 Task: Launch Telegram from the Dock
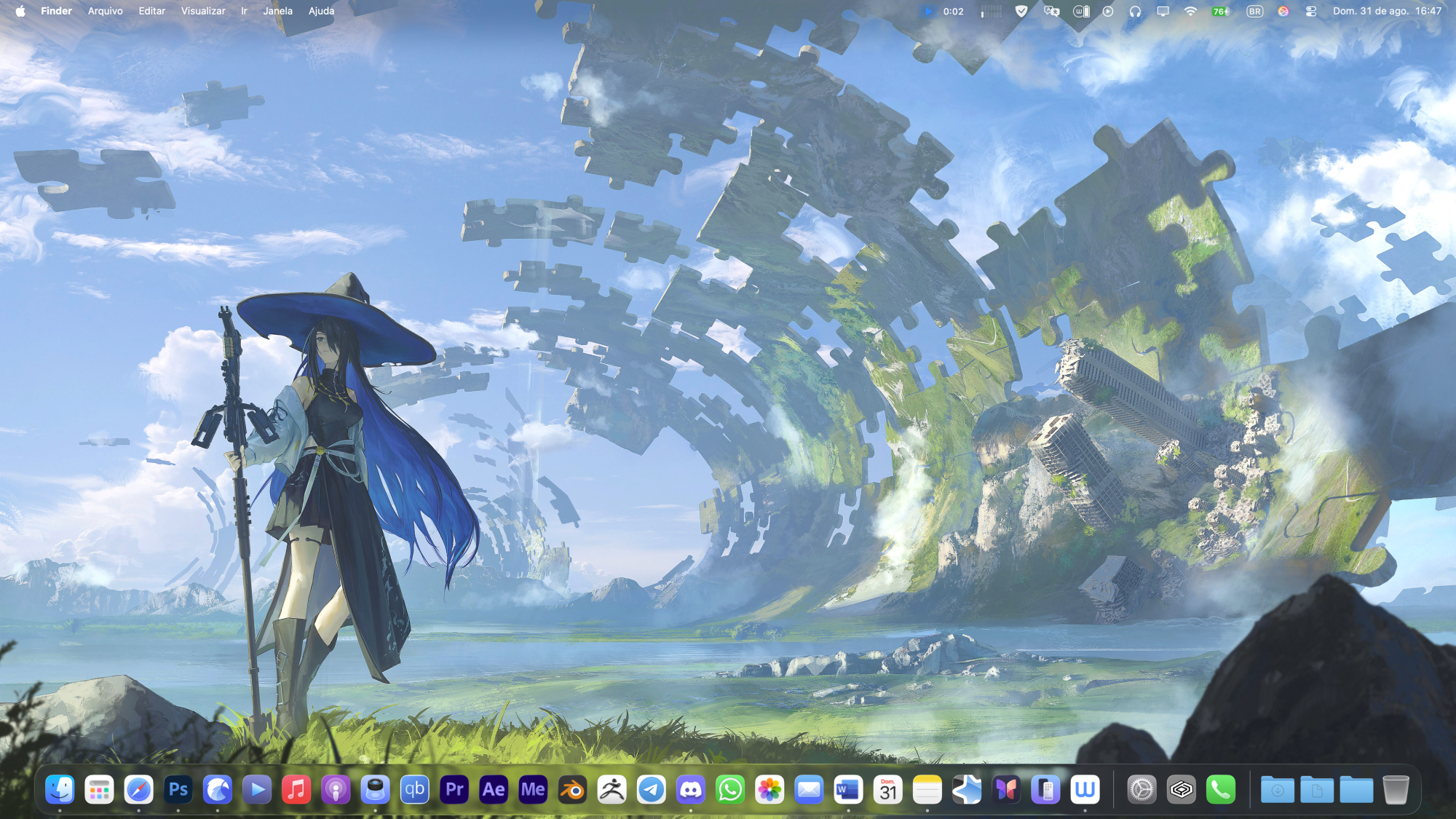point(651,790)
